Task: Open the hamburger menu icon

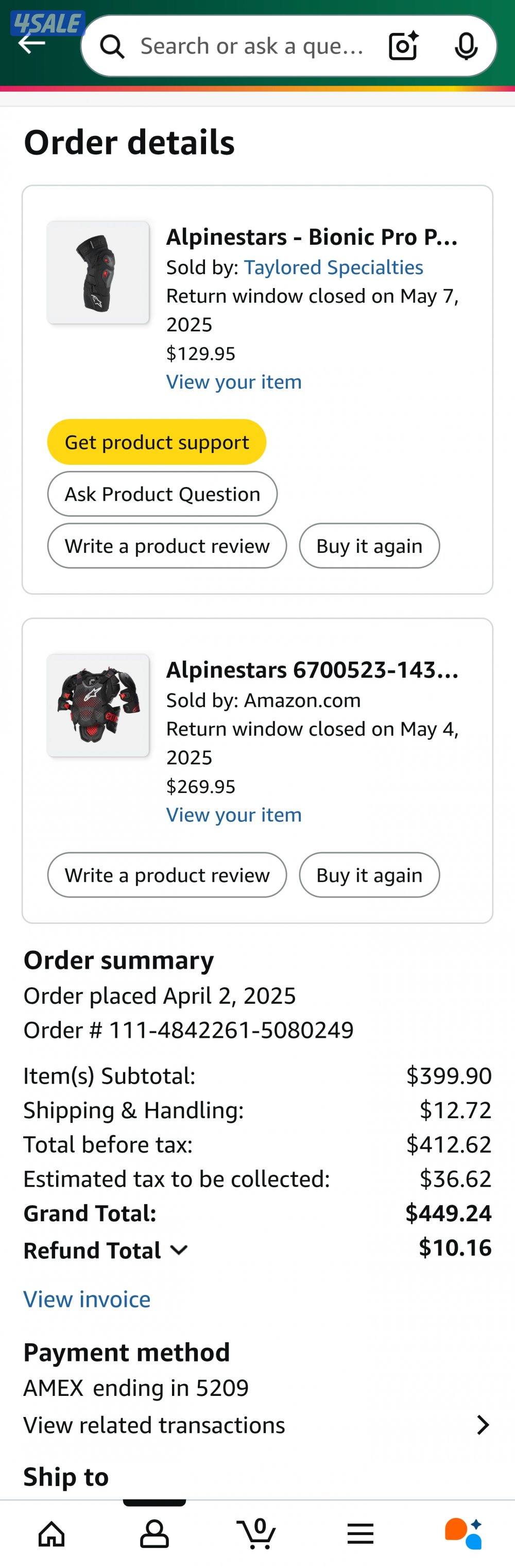Action: 360,1533
